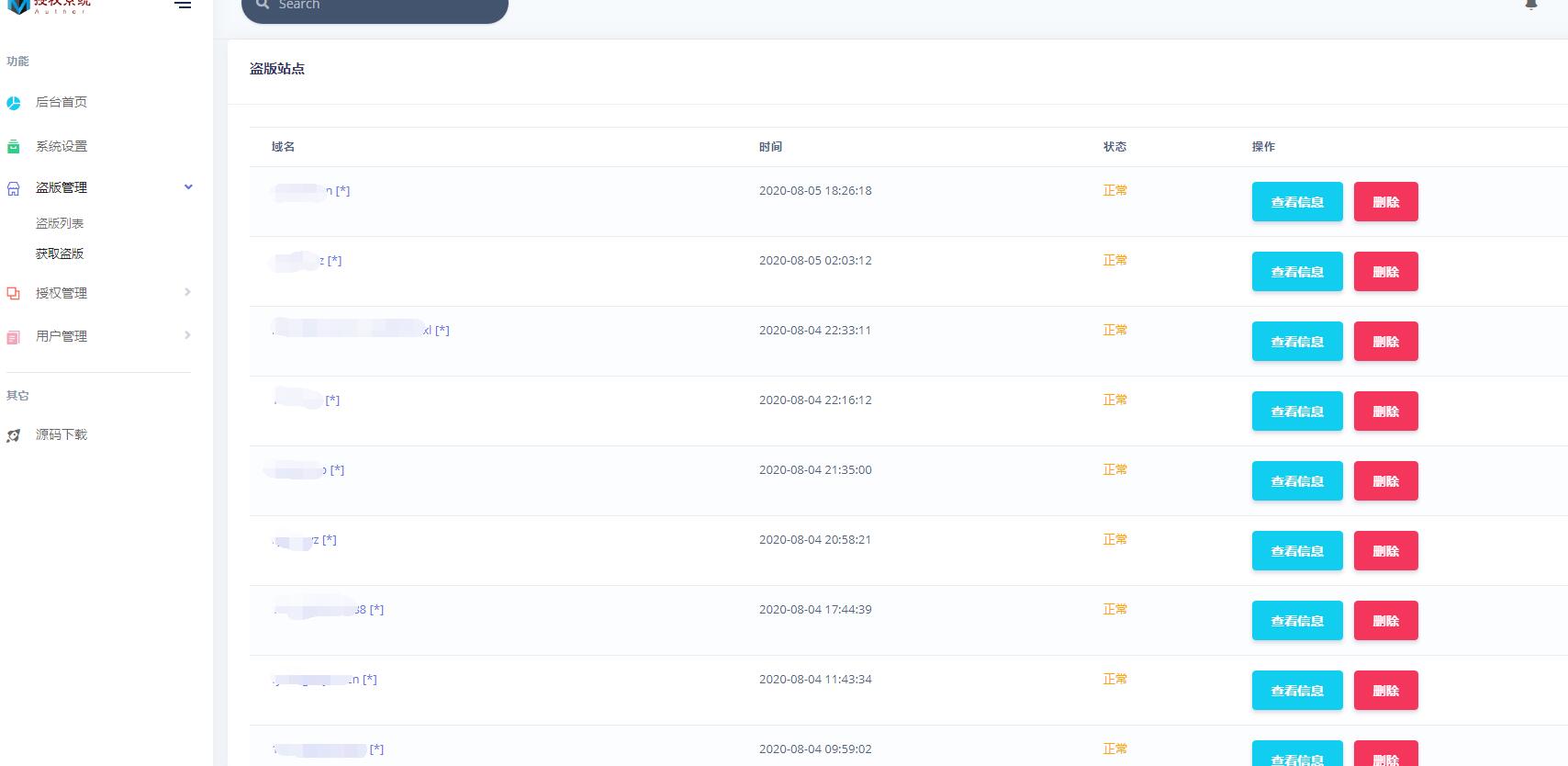Collapse the 盗版管理 submenu chevron

[188, 187]
